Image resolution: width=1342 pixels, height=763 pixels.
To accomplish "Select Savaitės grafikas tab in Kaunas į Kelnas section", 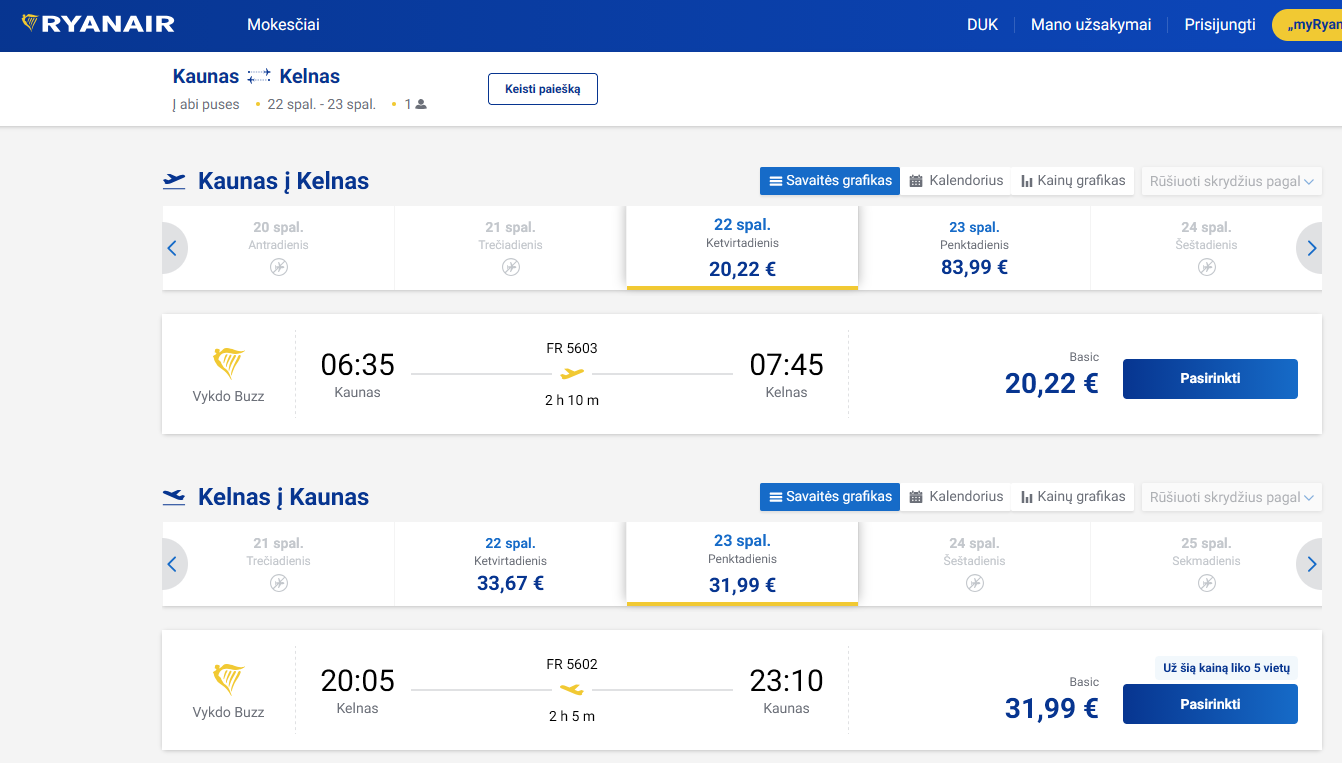I will coord(830,181).
